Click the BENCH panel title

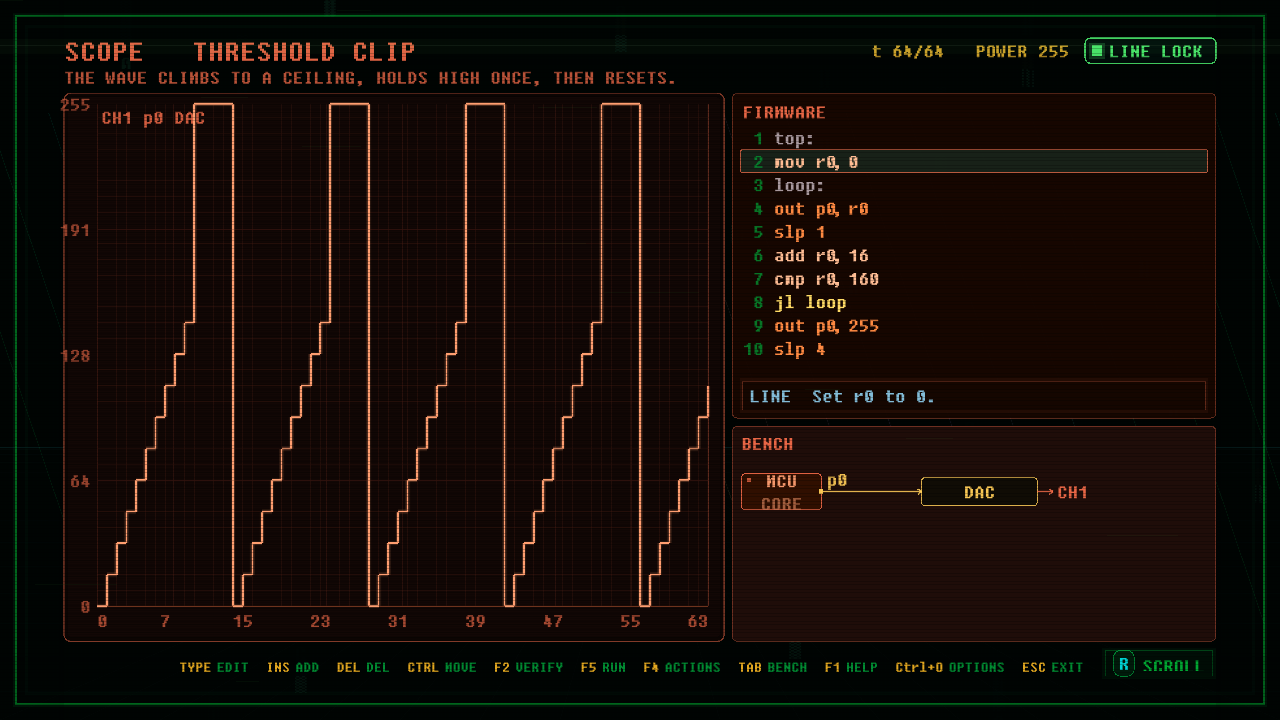pos(768,444)
